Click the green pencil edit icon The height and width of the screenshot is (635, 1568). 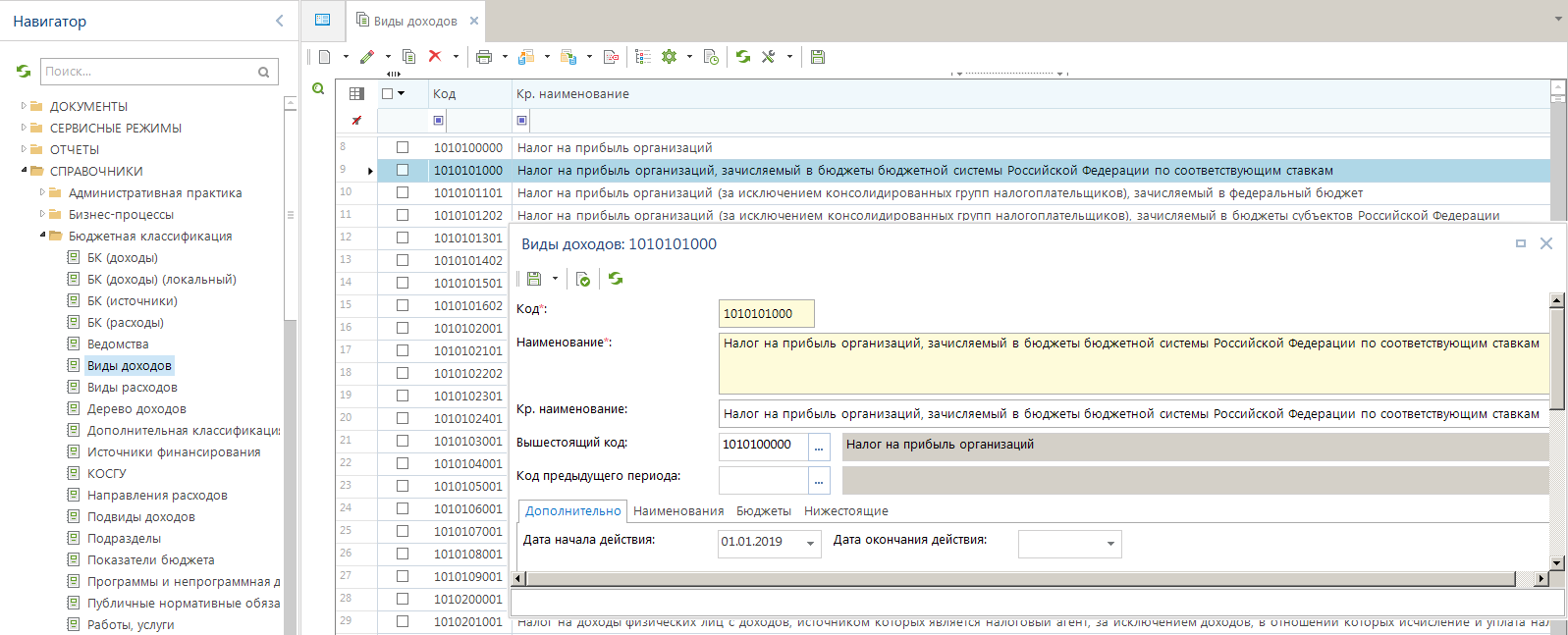[x=367, y=57]
